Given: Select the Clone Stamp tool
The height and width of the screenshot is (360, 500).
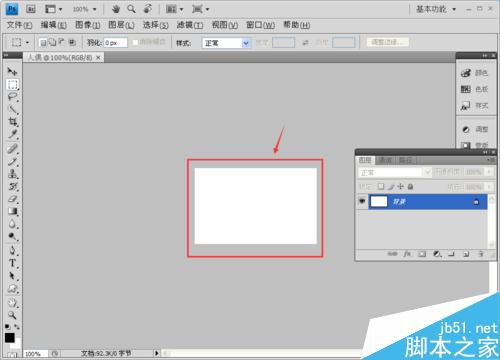Looking at the screenshot, I should pyautogui.click(x=12, y=174).
